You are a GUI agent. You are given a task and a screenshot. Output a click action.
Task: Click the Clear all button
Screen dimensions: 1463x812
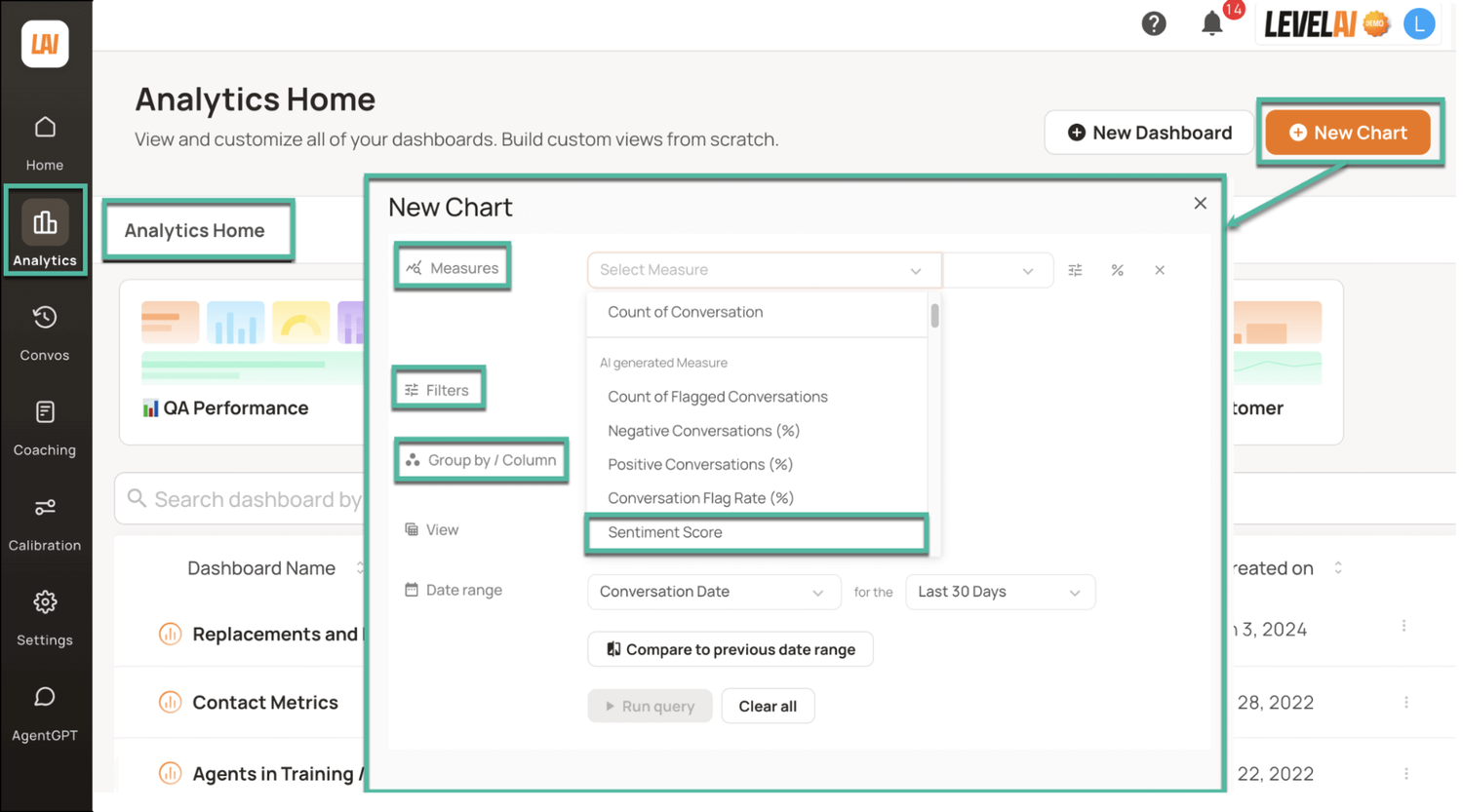pyautogui.click(x=768, y=706)
